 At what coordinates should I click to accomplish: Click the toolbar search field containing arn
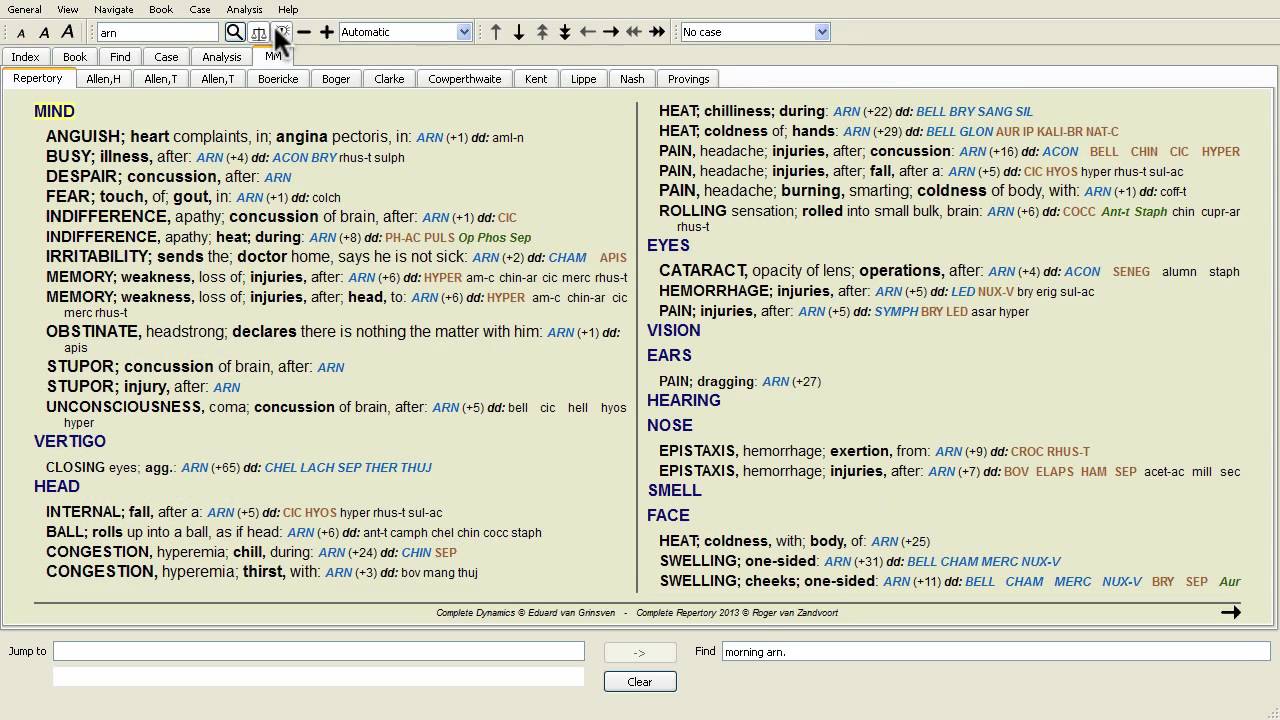pos(158,32)
